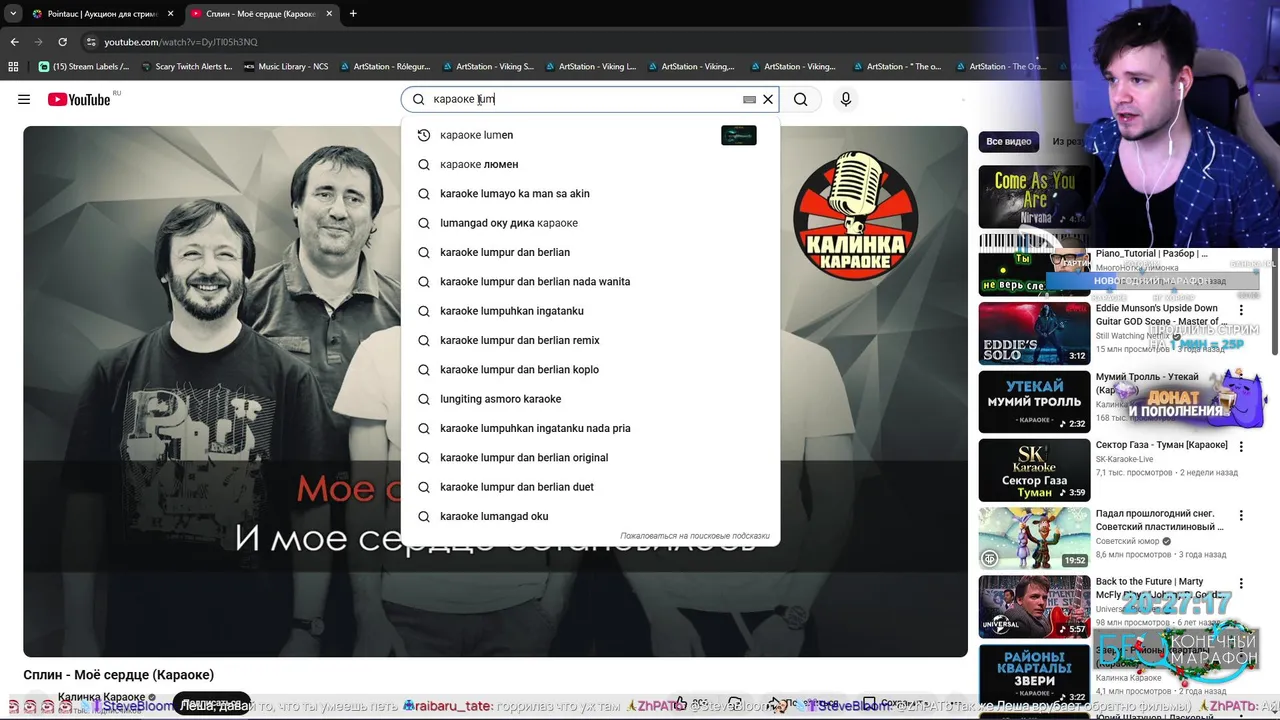1280x720 pixels.
Task: Open options for Back to the Future video
Action: [x=1241, y=584]
